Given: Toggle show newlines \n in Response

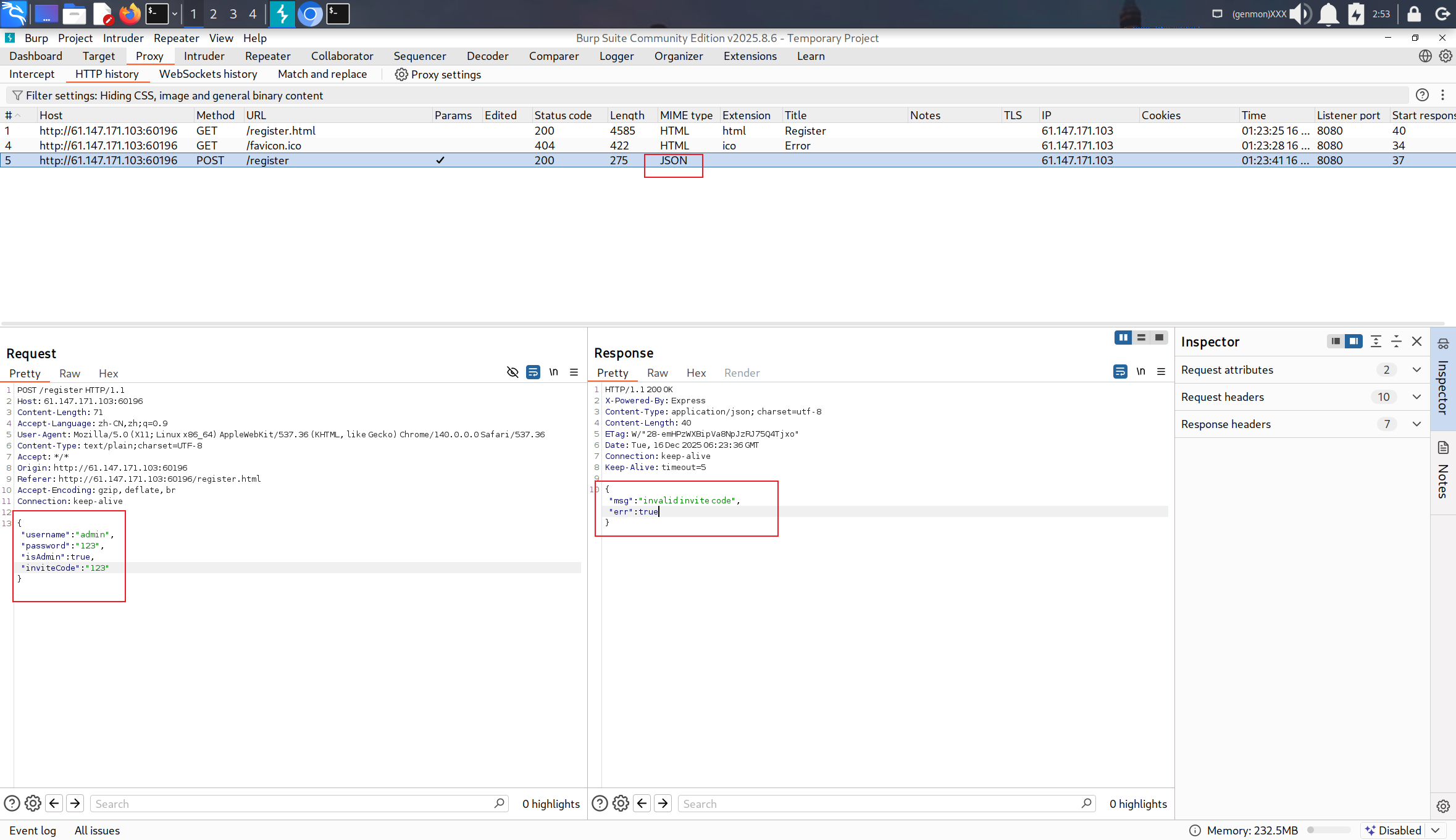Looking at the screenshot, I should (x=1140, y=371).
